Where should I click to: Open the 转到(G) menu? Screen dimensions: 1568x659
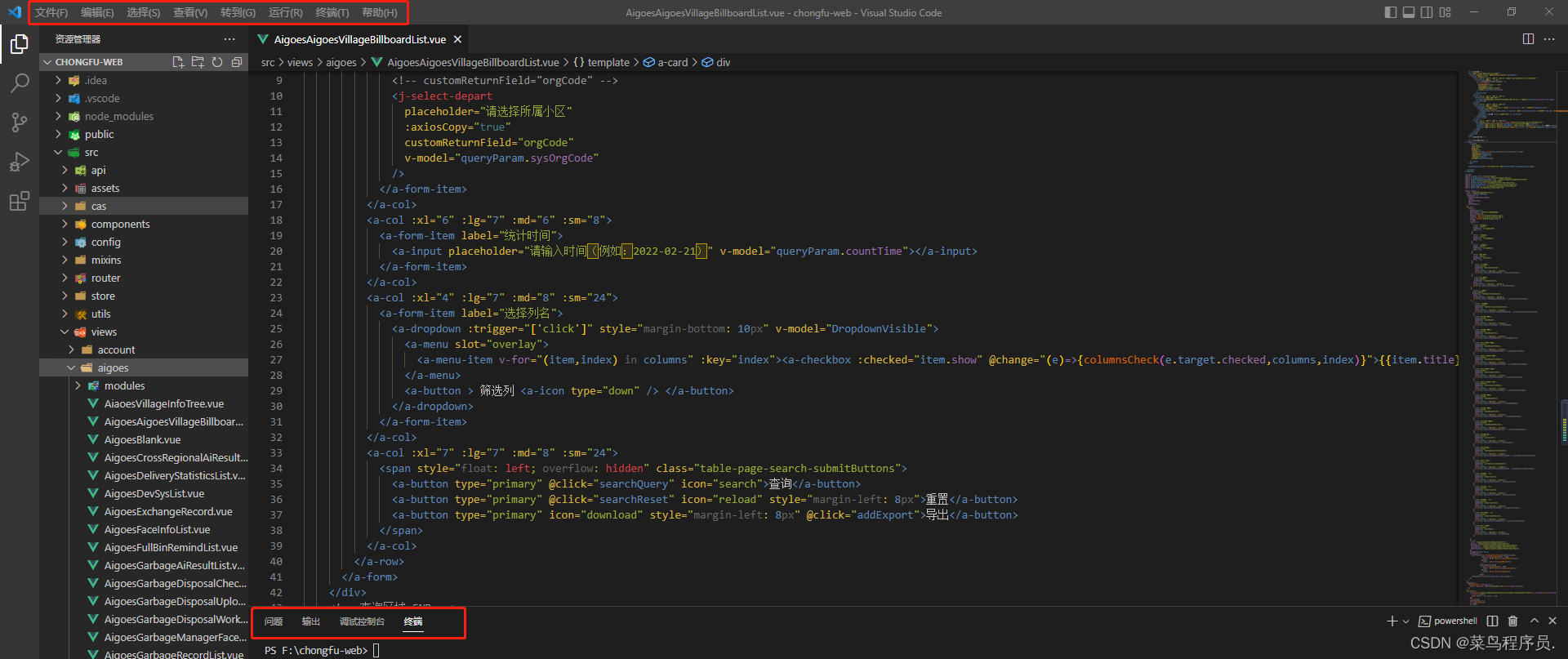coord(238,13)
